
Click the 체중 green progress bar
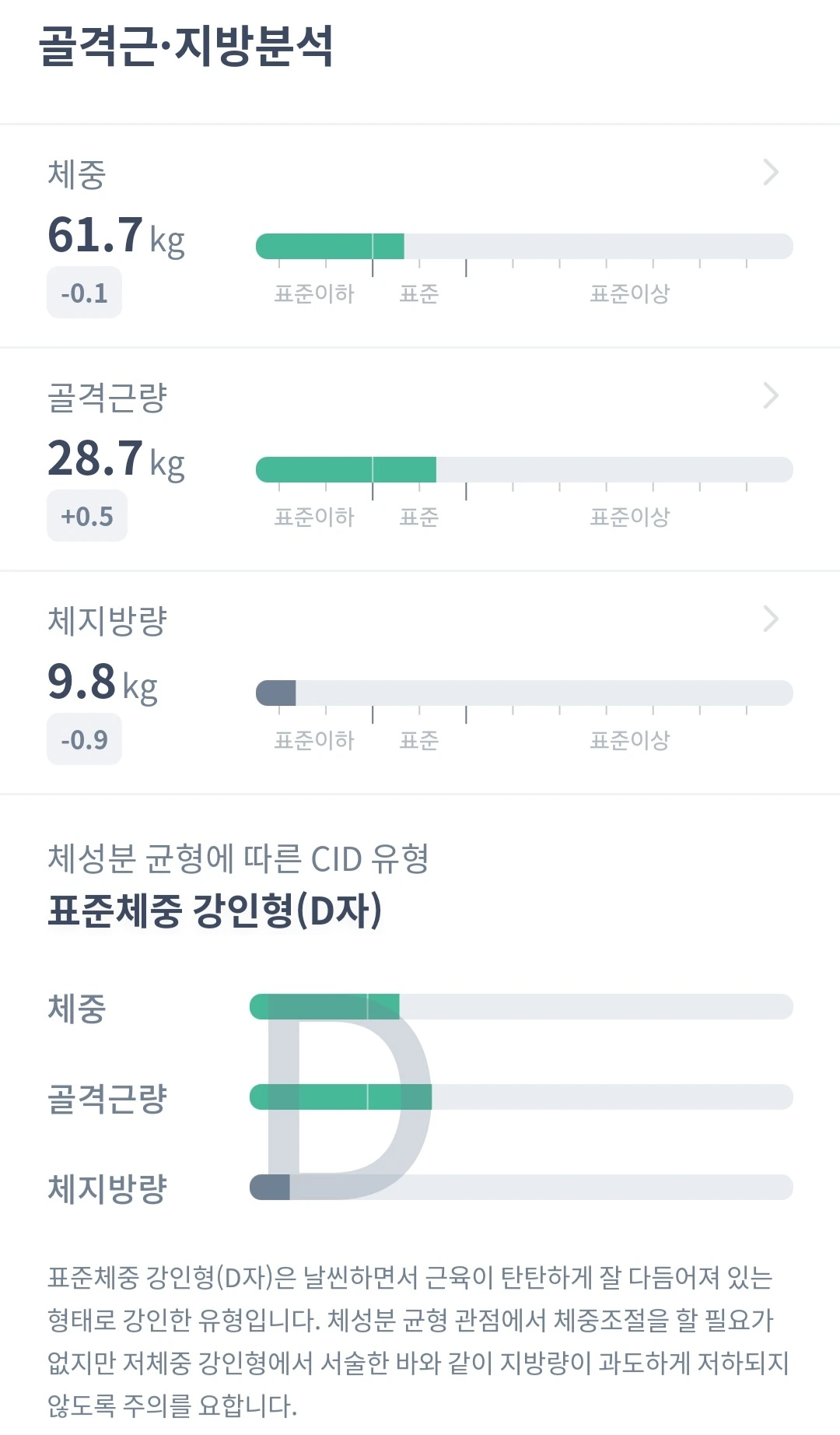pyautogui.click(x=330, y=246)
